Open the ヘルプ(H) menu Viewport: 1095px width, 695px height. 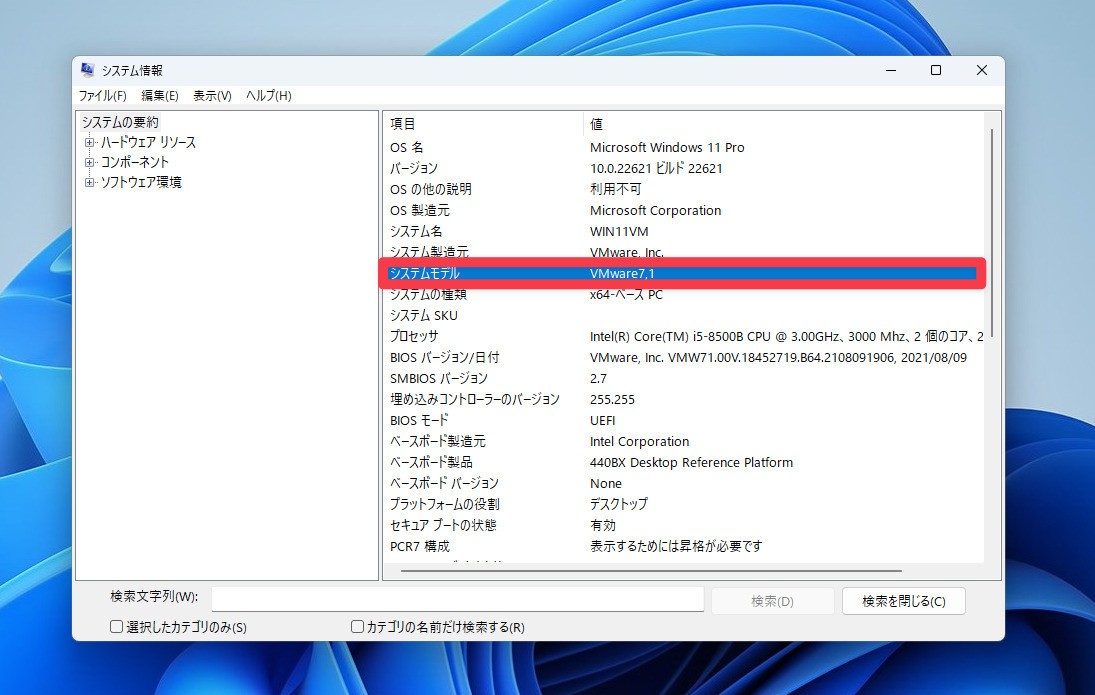(269, 96)
